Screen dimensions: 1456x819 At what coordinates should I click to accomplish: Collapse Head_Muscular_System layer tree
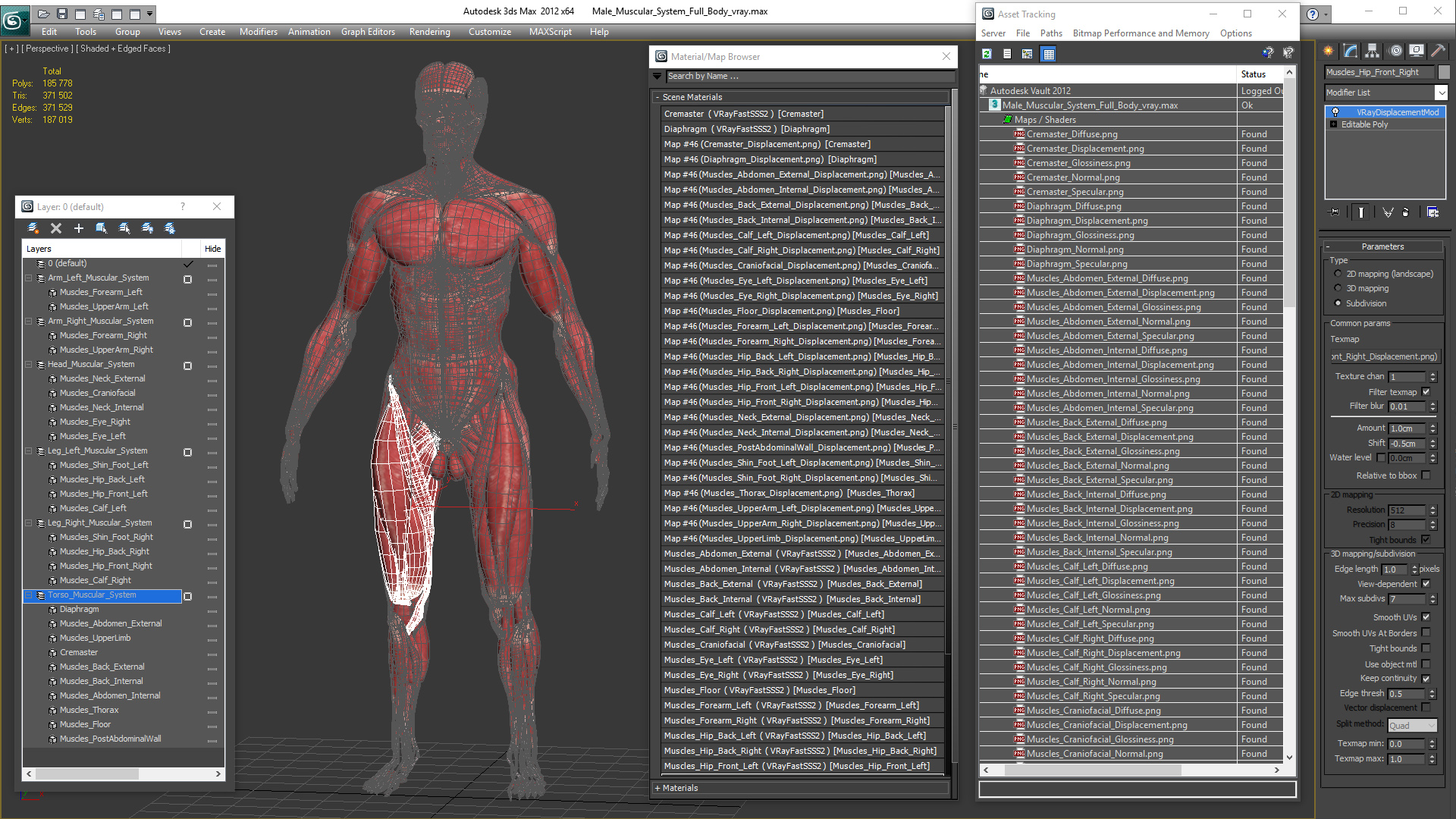[29, 365]
